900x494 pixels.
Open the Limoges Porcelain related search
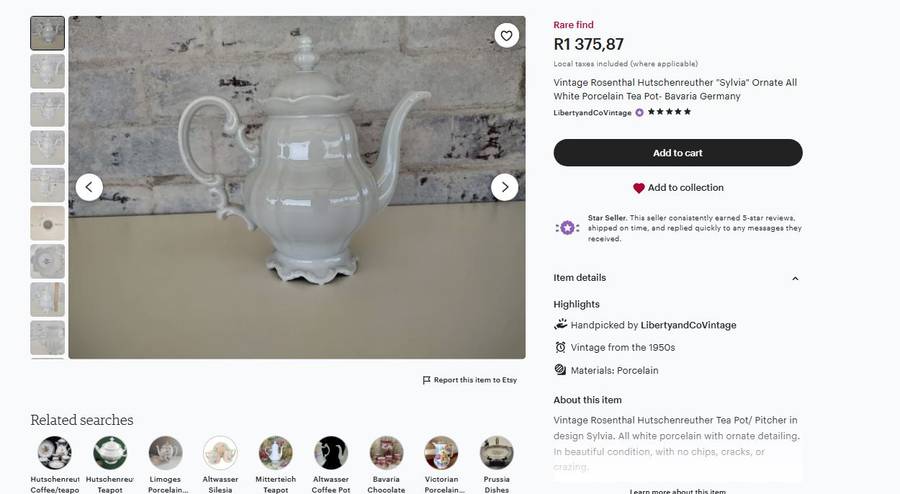pyautogui.click(x=165, y=454)
